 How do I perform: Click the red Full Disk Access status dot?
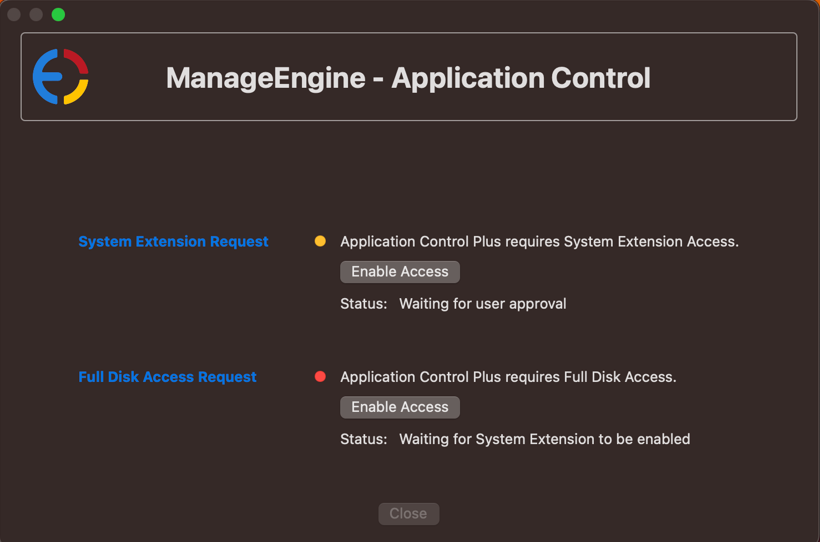point(320,377)
